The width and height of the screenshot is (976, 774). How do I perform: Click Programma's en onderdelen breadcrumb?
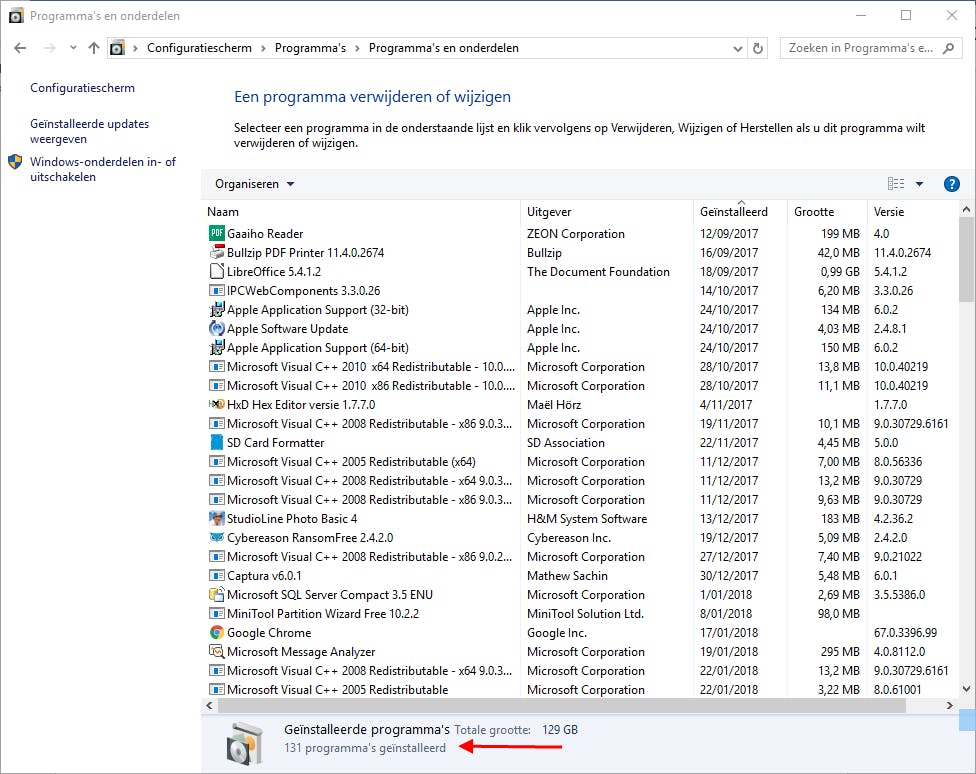point(443,48)
